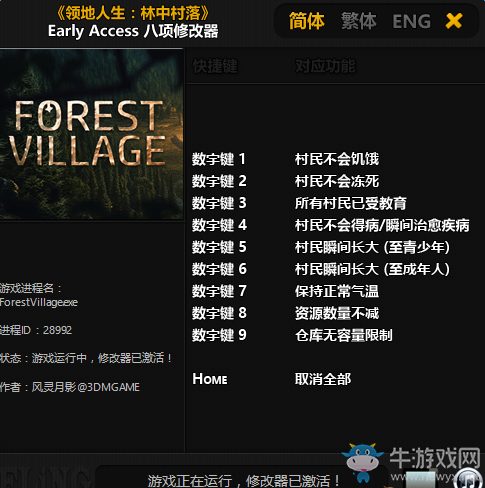Click the blue cow mascot icon

point(363,462)
